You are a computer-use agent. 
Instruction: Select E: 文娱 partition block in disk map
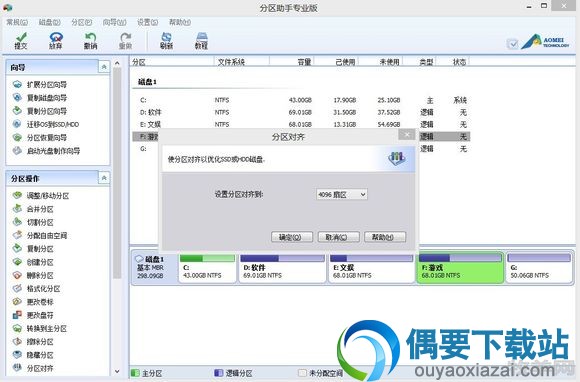coord(371,268)
